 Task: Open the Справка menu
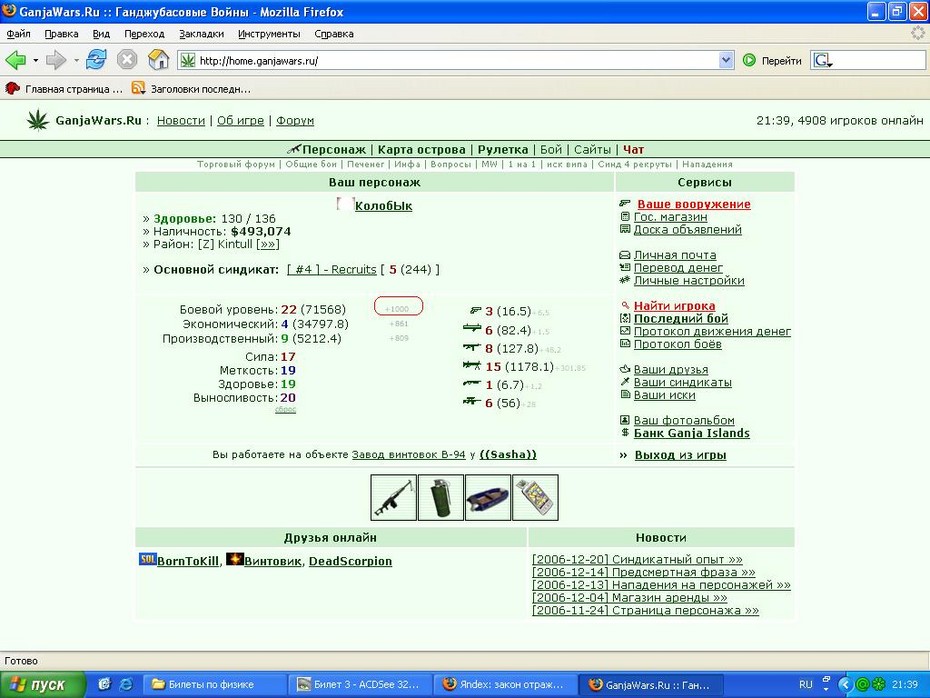click(x=334, y=34)
